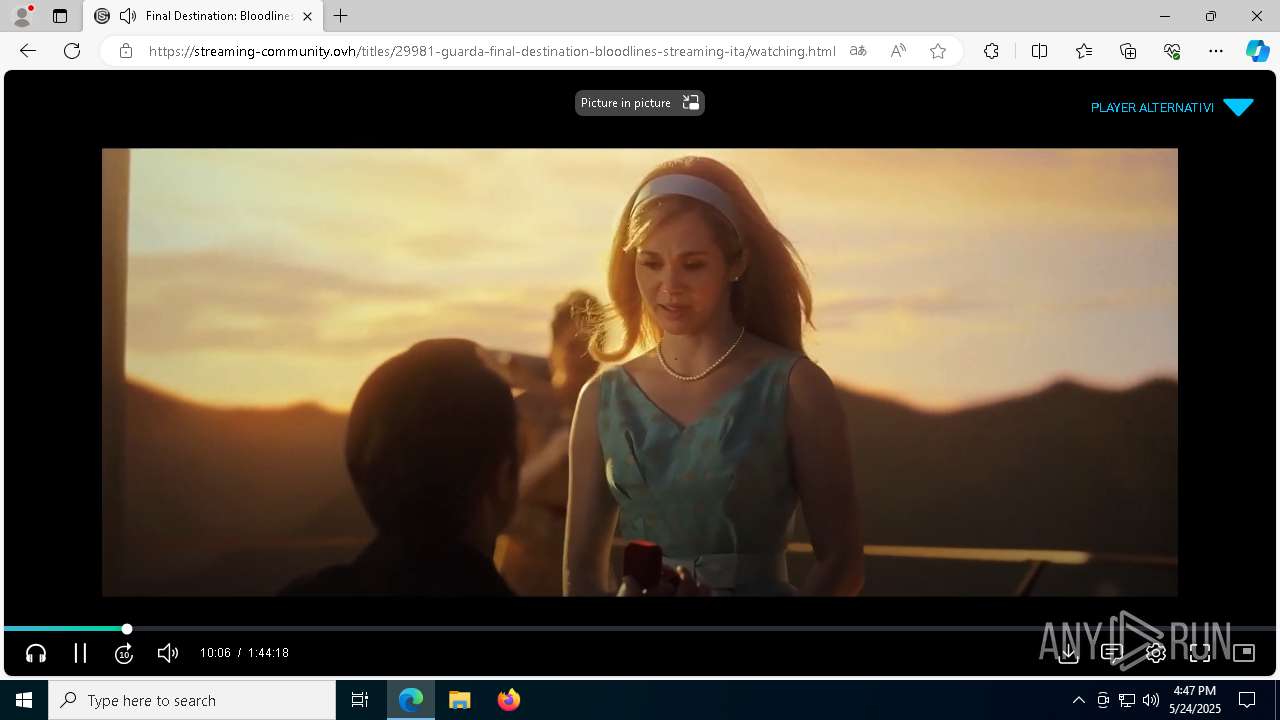Open a new browser tab

tap(340, 16)
